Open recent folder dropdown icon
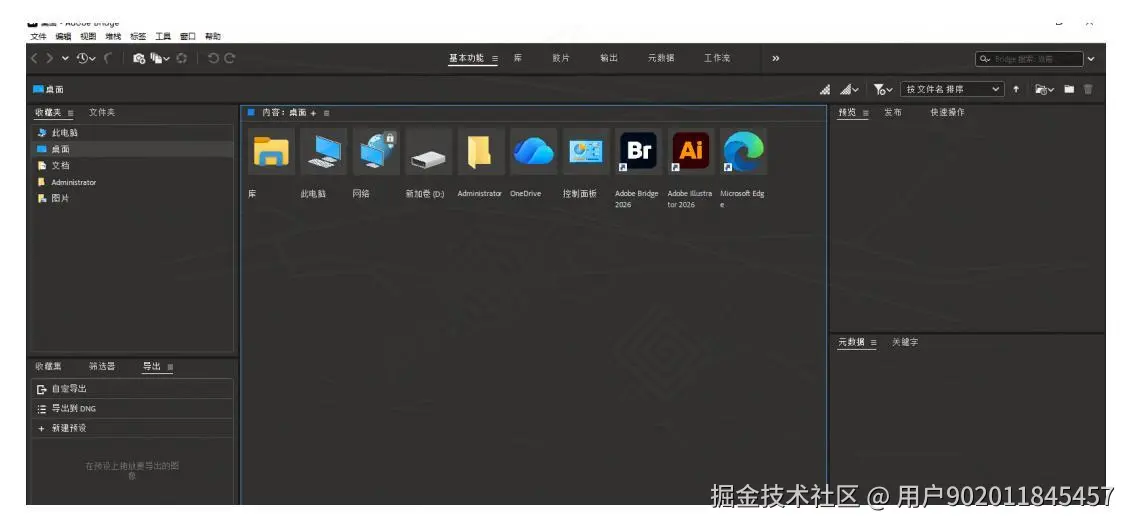The width and height of the screenshot is (1132, 528). point(1044,90)
